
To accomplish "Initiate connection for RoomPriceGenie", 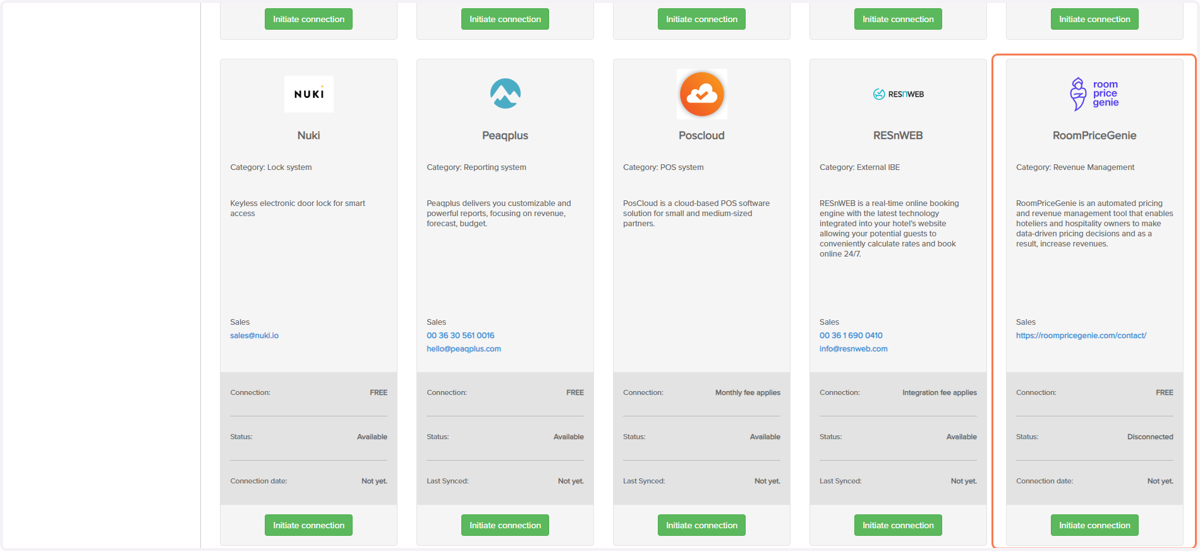I will tap(1094, 525).
